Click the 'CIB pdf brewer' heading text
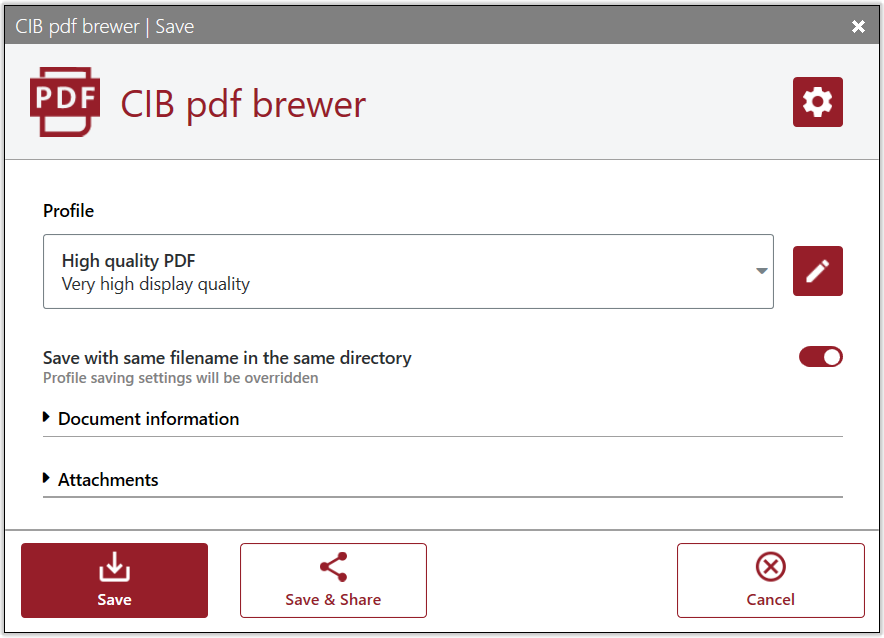The image size is (884, 638). [243, 104]
